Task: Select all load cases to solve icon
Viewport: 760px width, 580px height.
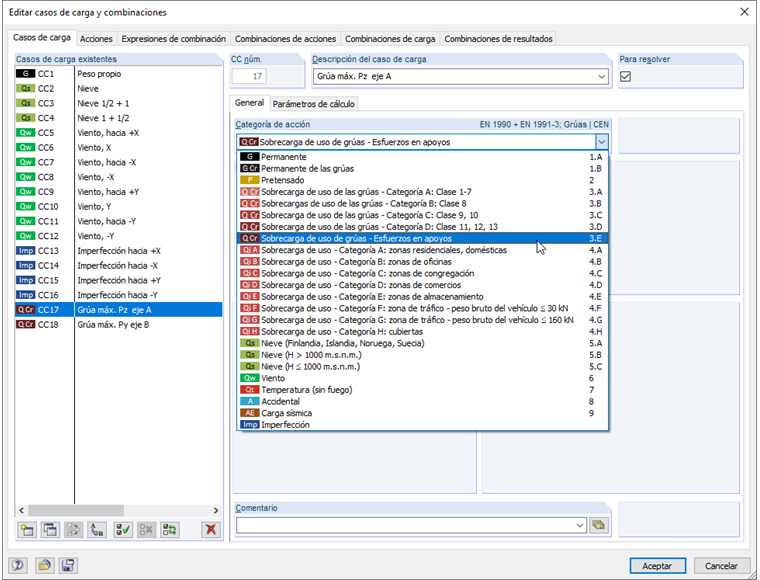Action: pos(123,530)
